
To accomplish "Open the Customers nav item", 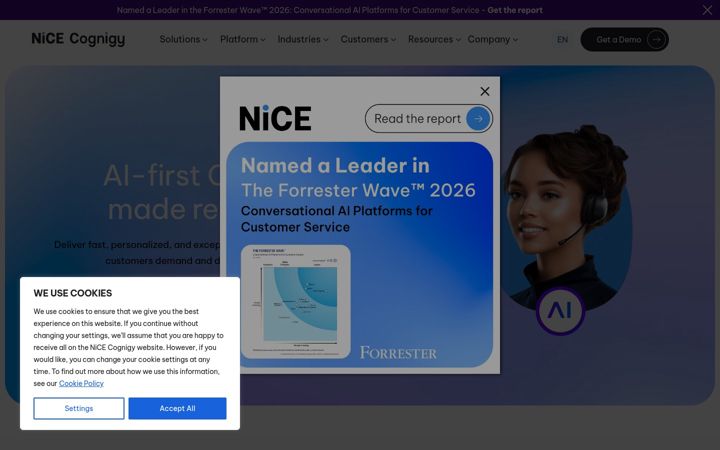I will (364, 39).
